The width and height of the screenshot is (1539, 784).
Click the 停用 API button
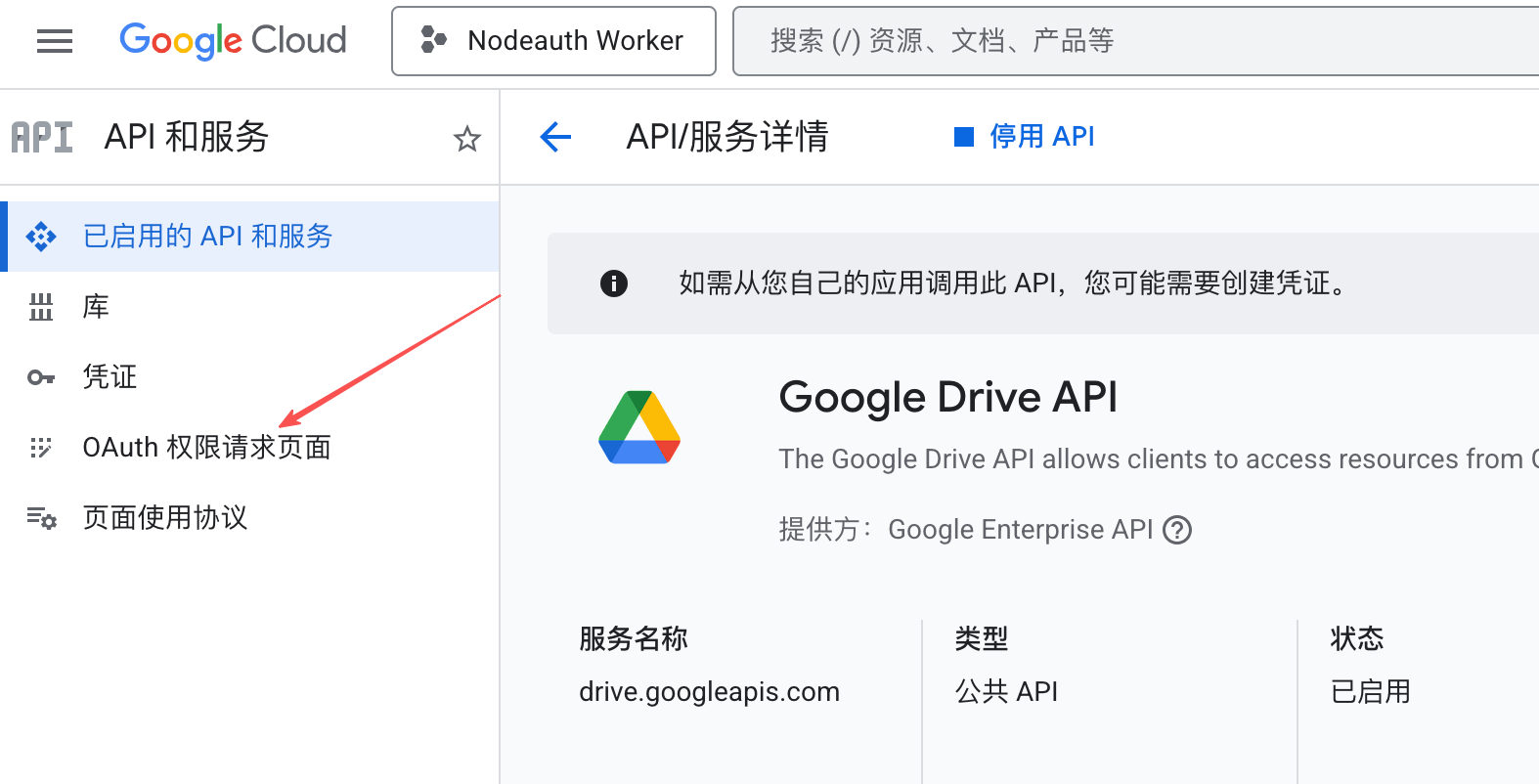click(1025, 137)
